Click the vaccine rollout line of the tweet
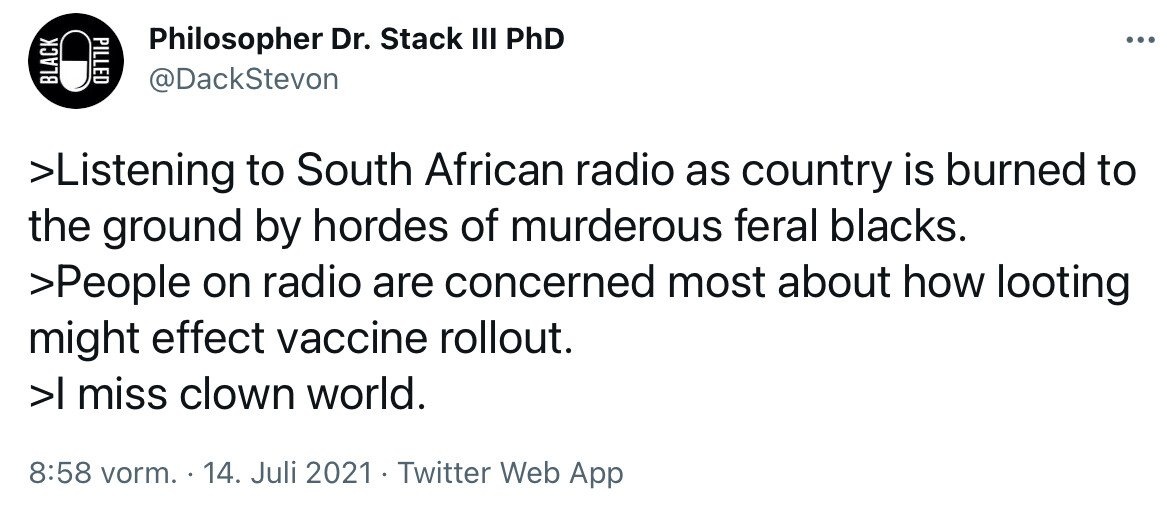Screen dimensions: 1167x506 (x=301, y=341)
